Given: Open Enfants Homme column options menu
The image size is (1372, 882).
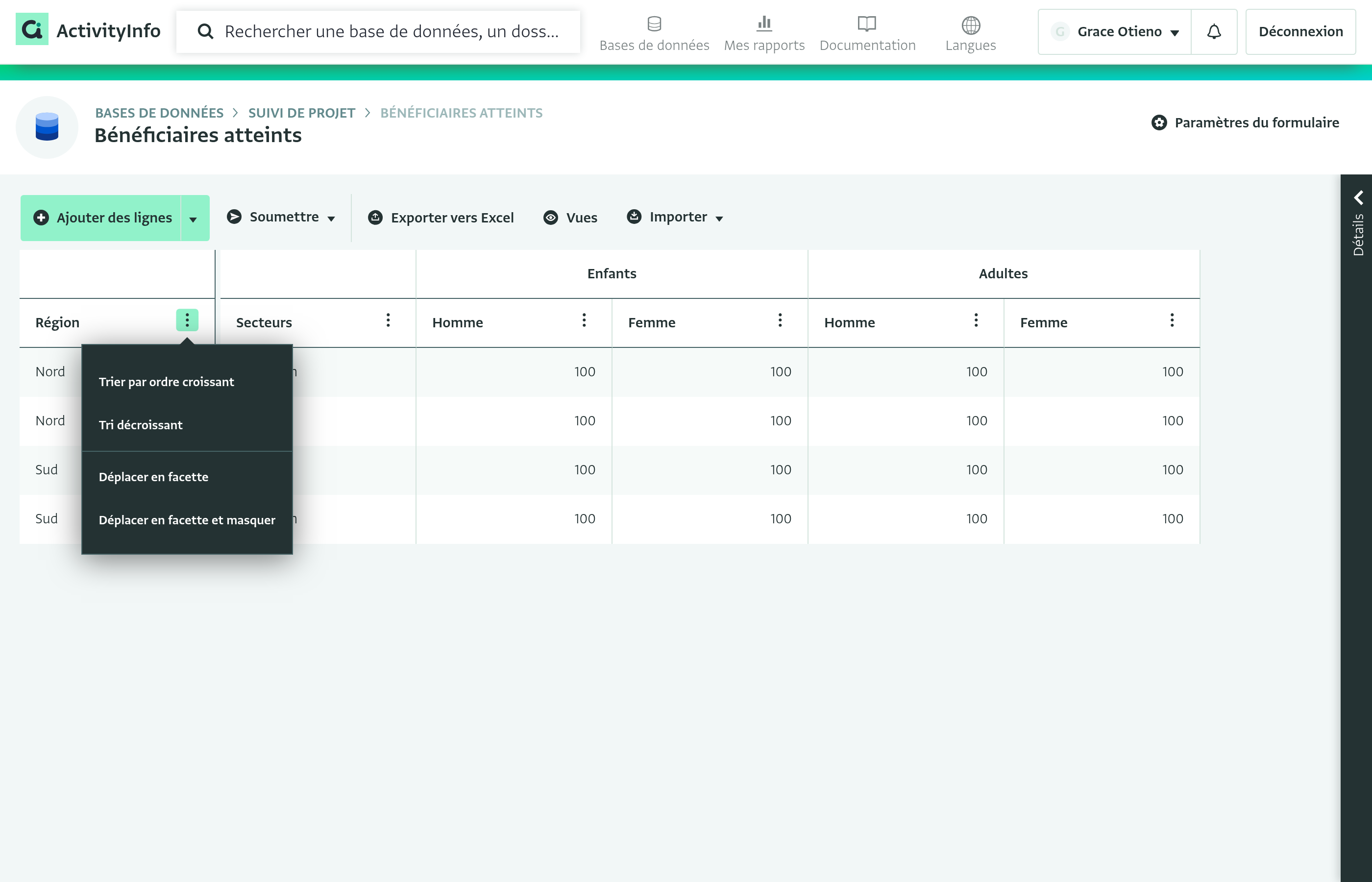Looking at the screenshot, I should 584,320.
